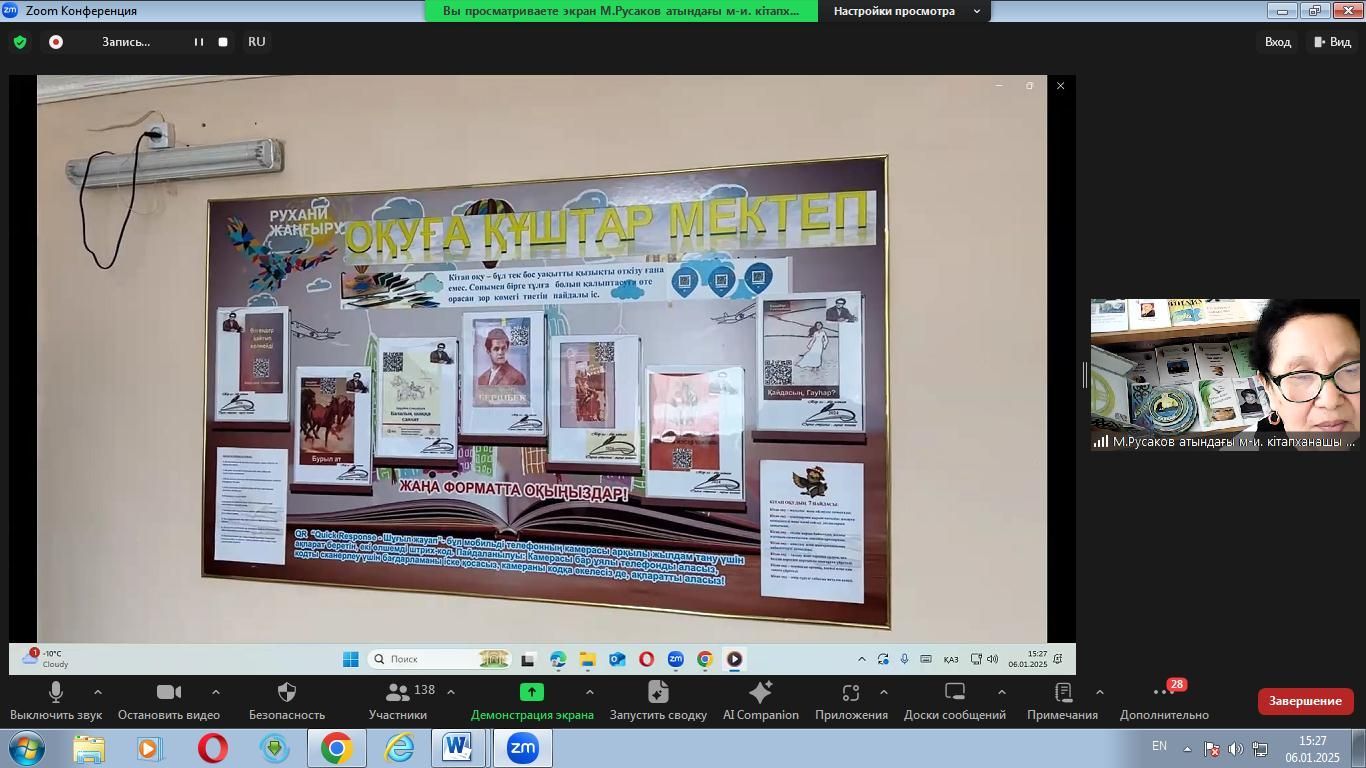Pause the recording

coord(199,42)
